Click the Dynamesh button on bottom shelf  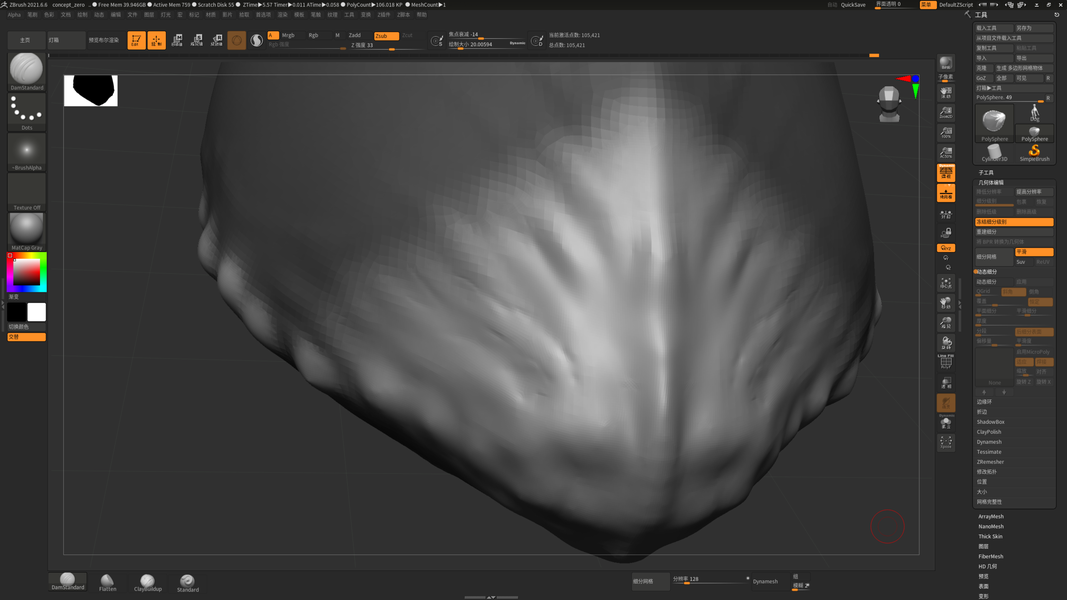coord(765,582)
